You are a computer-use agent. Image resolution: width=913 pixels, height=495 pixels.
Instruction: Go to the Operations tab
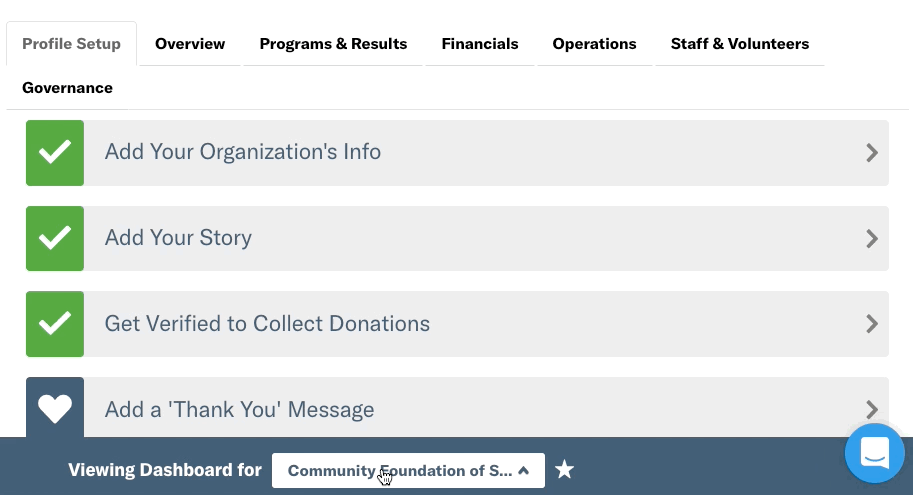point(594,44)
